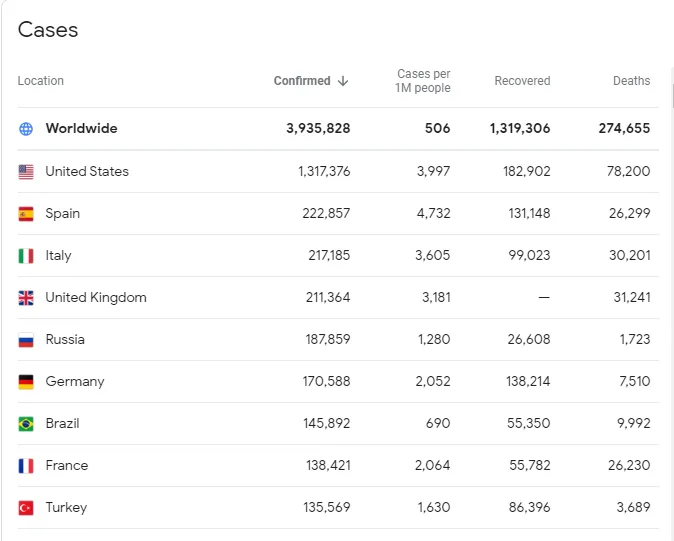Click Worldwide recovered value 1,319,306
Image resolution: width=674 pixels, height=541 pixels.
point(520,128)
